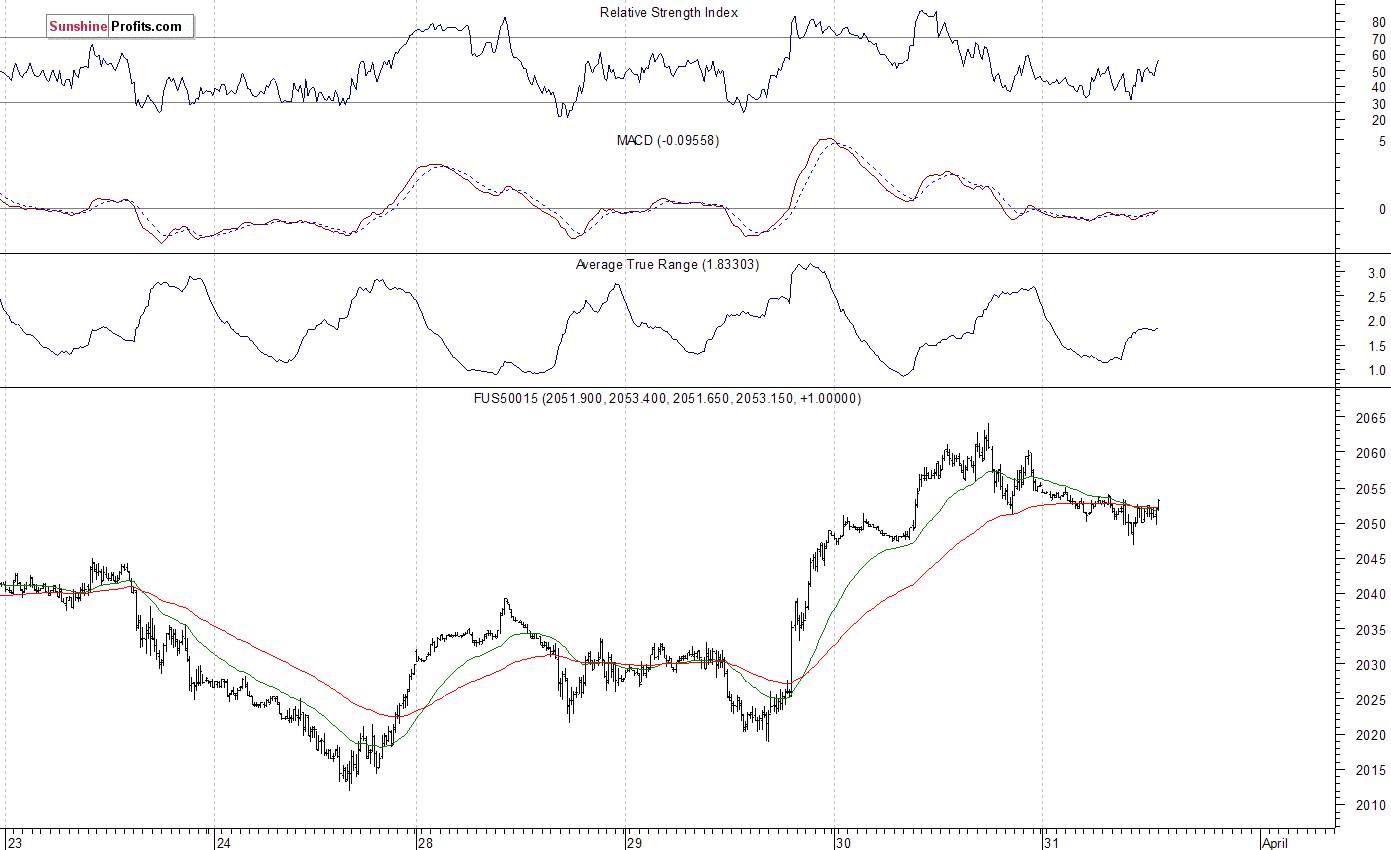Screen dimensions: 1391x850
Task: Click the ATR 1.0 axis label
Action: [x=1375, y=370]
